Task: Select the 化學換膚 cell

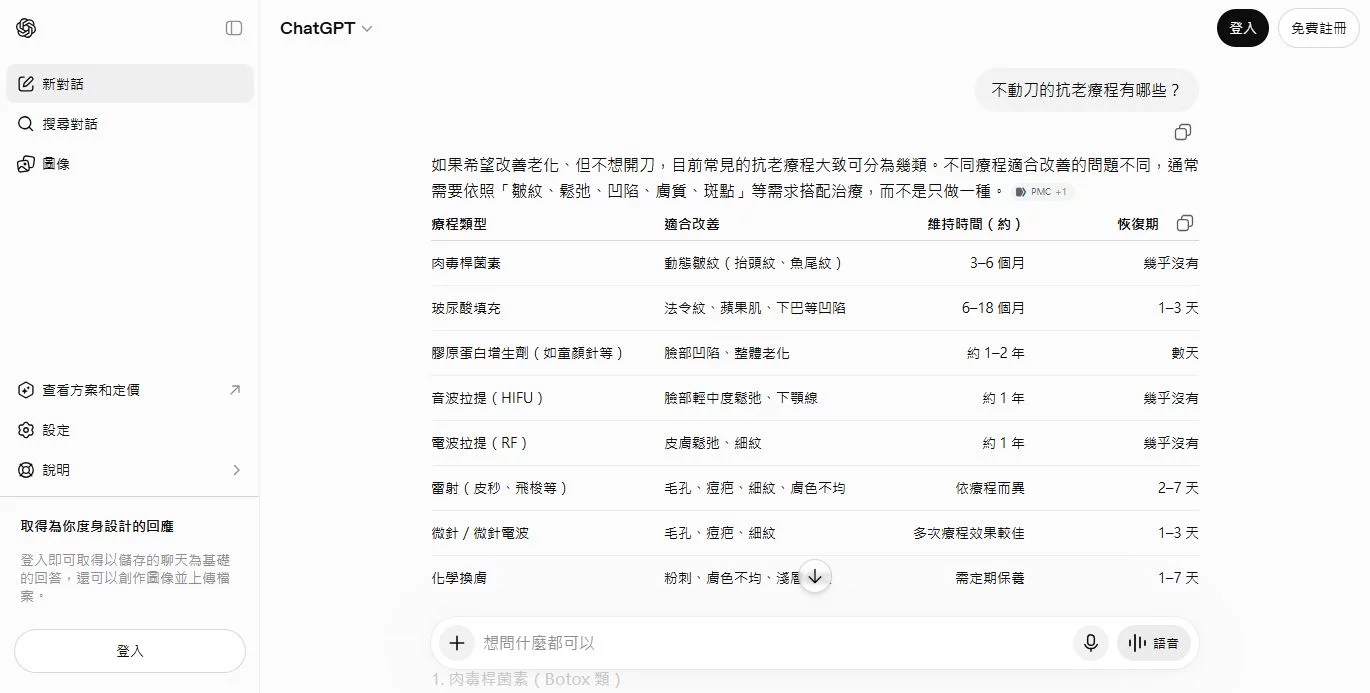Action: pyautogui.click(x=460, y=578)
